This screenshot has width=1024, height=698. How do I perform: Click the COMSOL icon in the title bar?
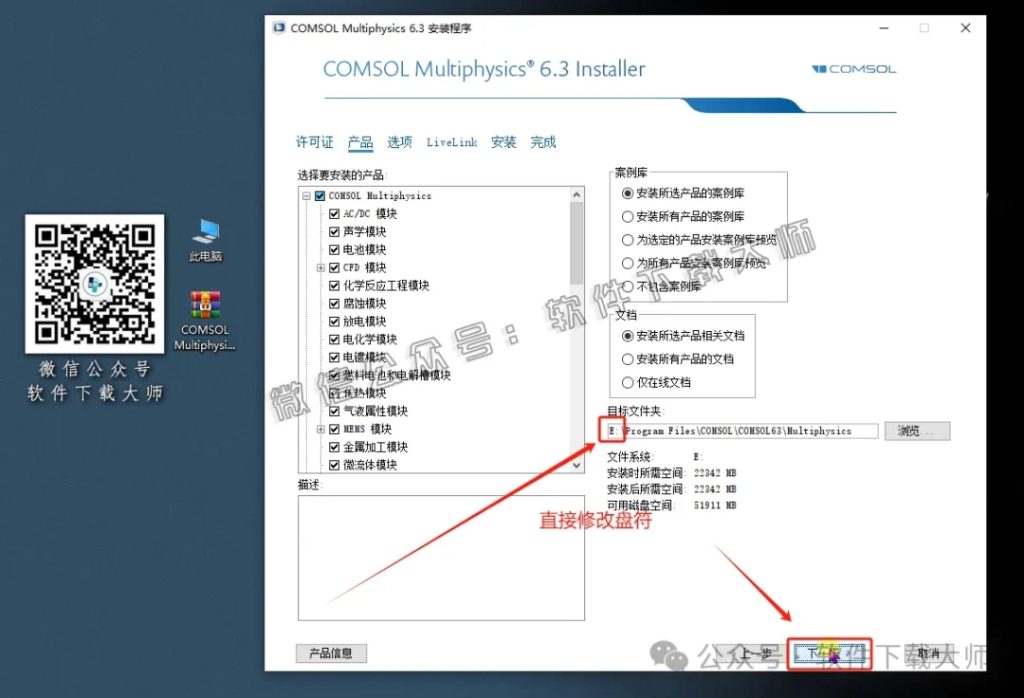point(280,28)
